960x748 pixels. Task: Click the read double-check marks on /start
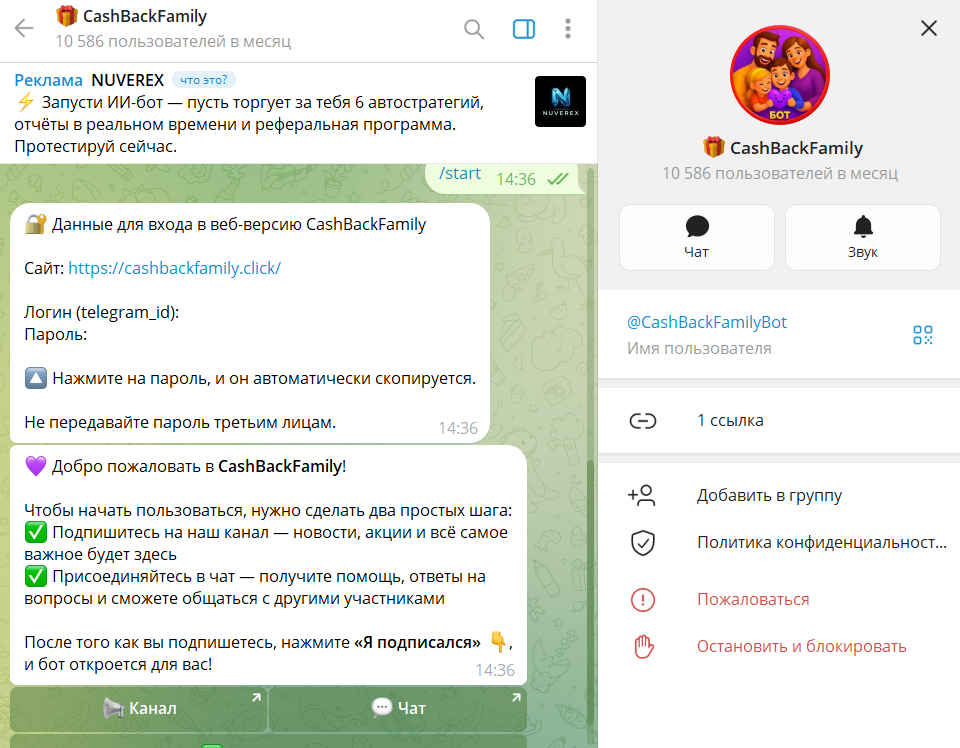(558, 179)
